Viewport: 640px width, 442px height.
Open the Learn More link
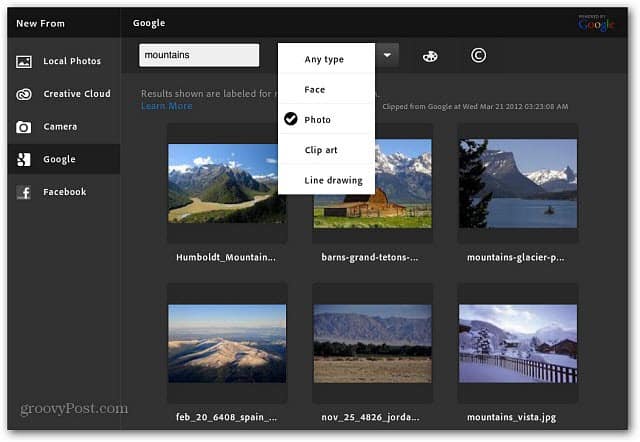pyautogui.click(x=167, y=106)
